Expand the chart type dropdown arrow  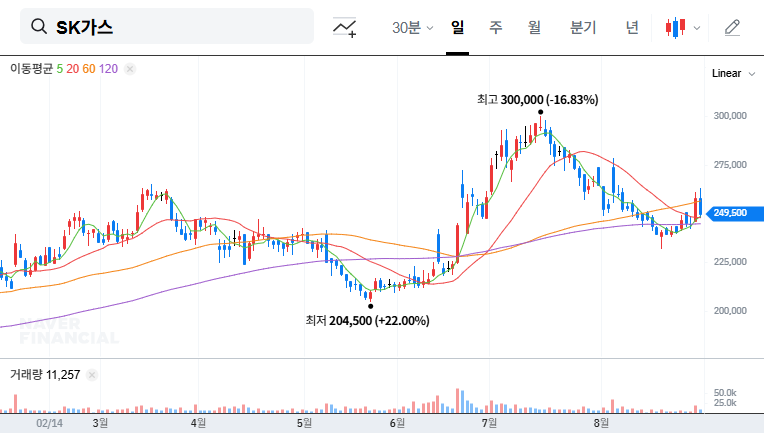697,28
